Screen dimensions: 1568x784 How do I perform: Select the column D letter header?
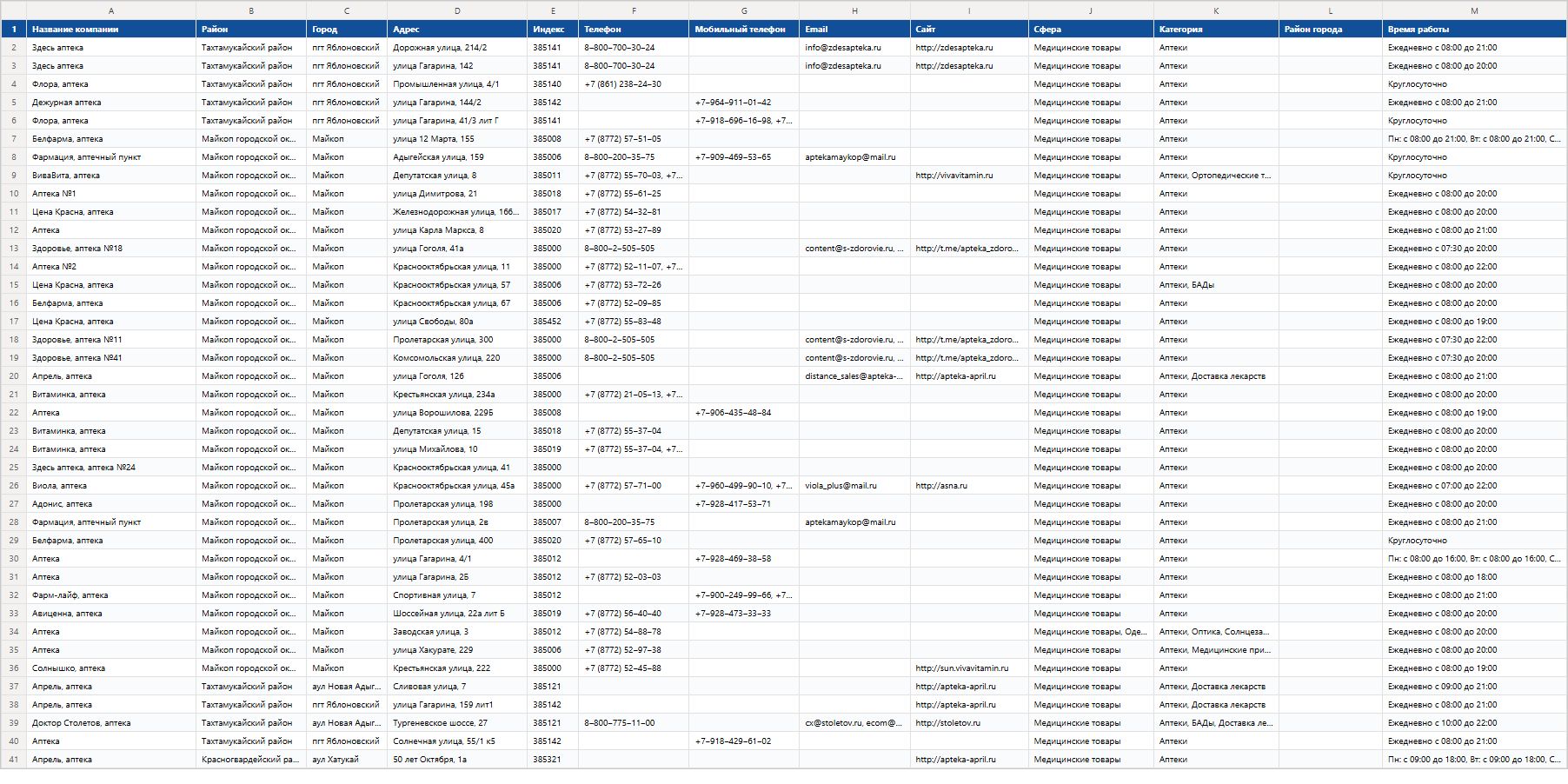click(457, 10)
